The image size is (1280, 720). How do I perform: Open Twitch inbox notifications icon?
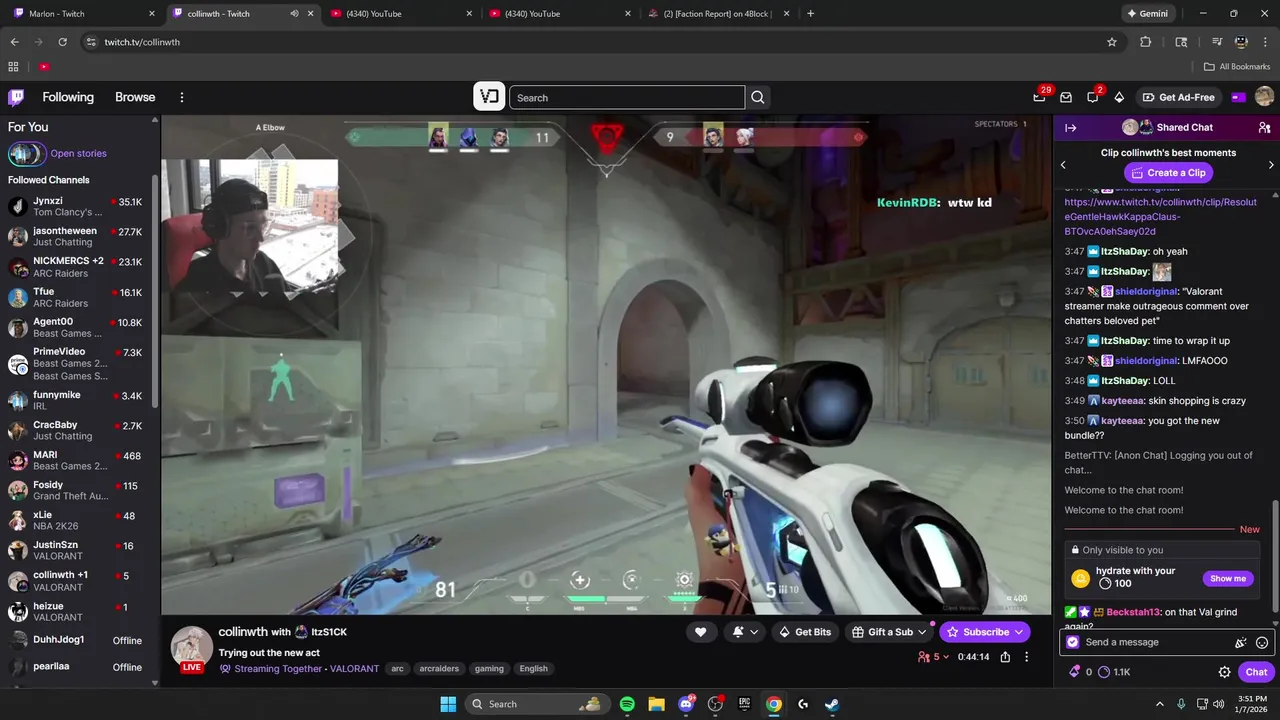[1066, 97]
